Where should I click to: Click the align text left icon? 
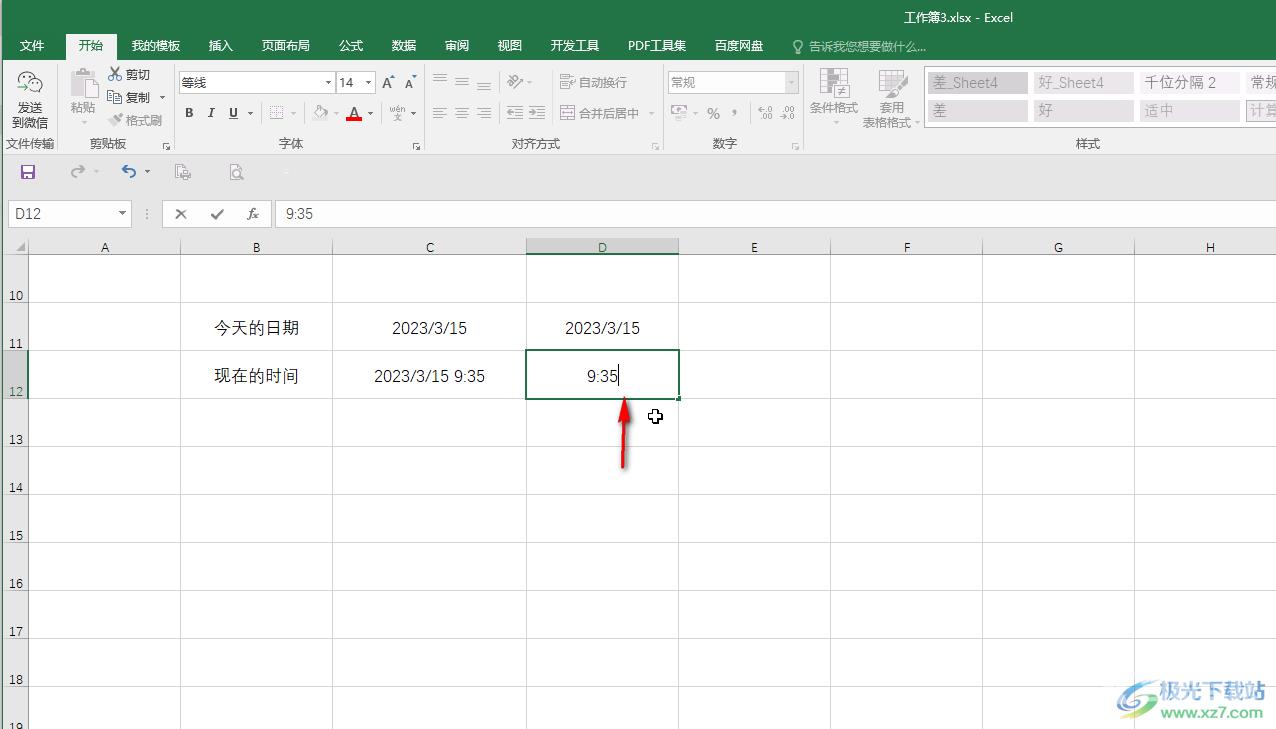440,113
